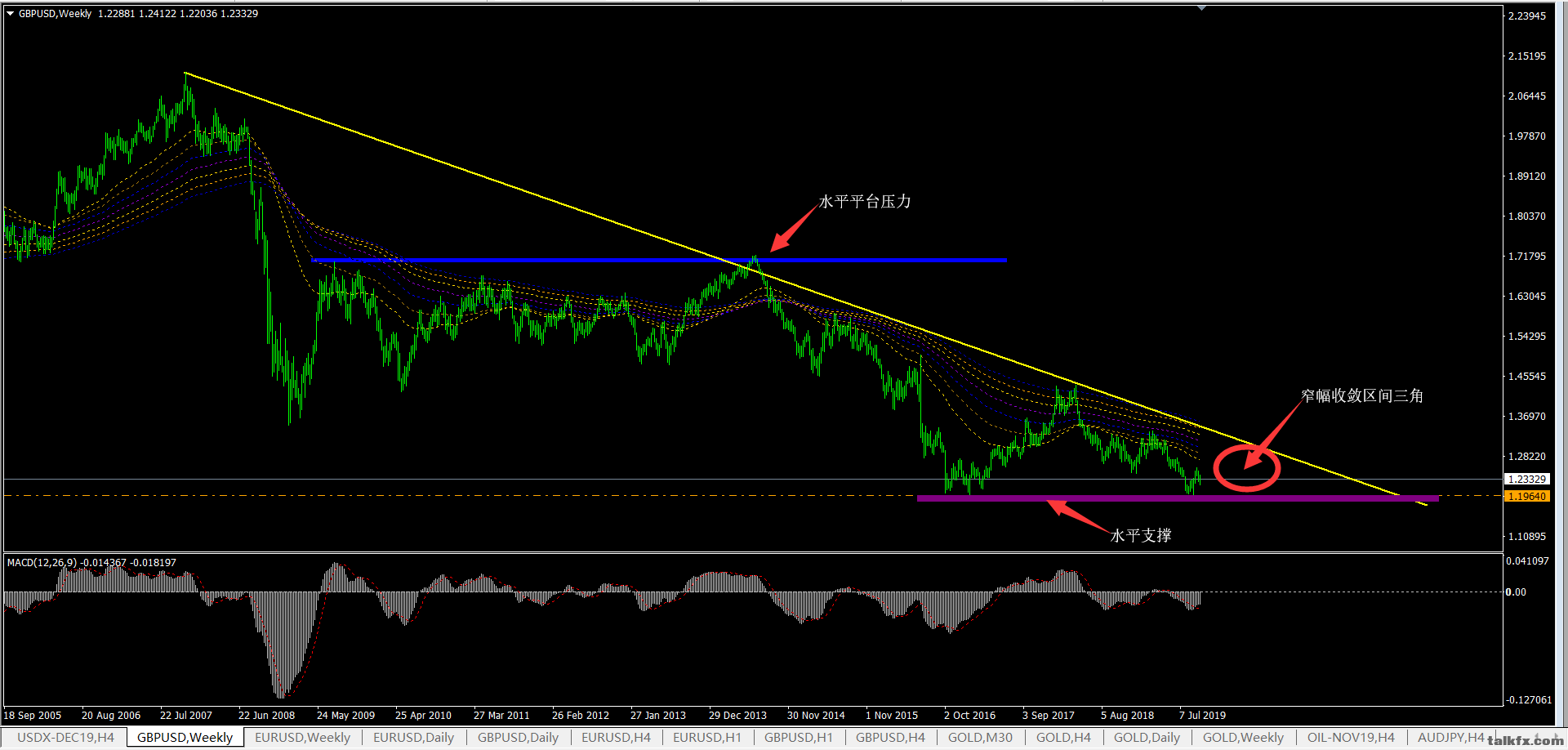The width and height of the screenshot is (1568, 750).
Task: Open the AUDJPY,H4 chart tab
Action: pos(1450,737)
